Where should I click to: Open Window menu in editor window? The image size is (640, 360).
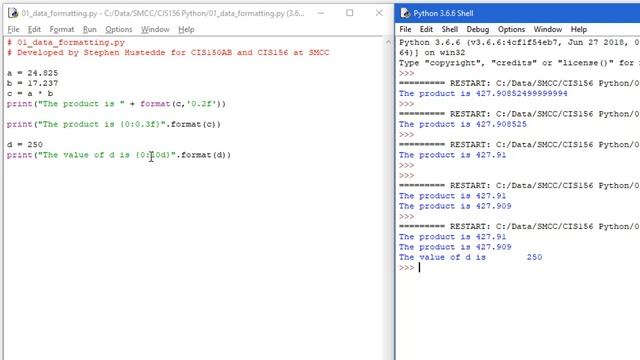(x=155, y=29)
